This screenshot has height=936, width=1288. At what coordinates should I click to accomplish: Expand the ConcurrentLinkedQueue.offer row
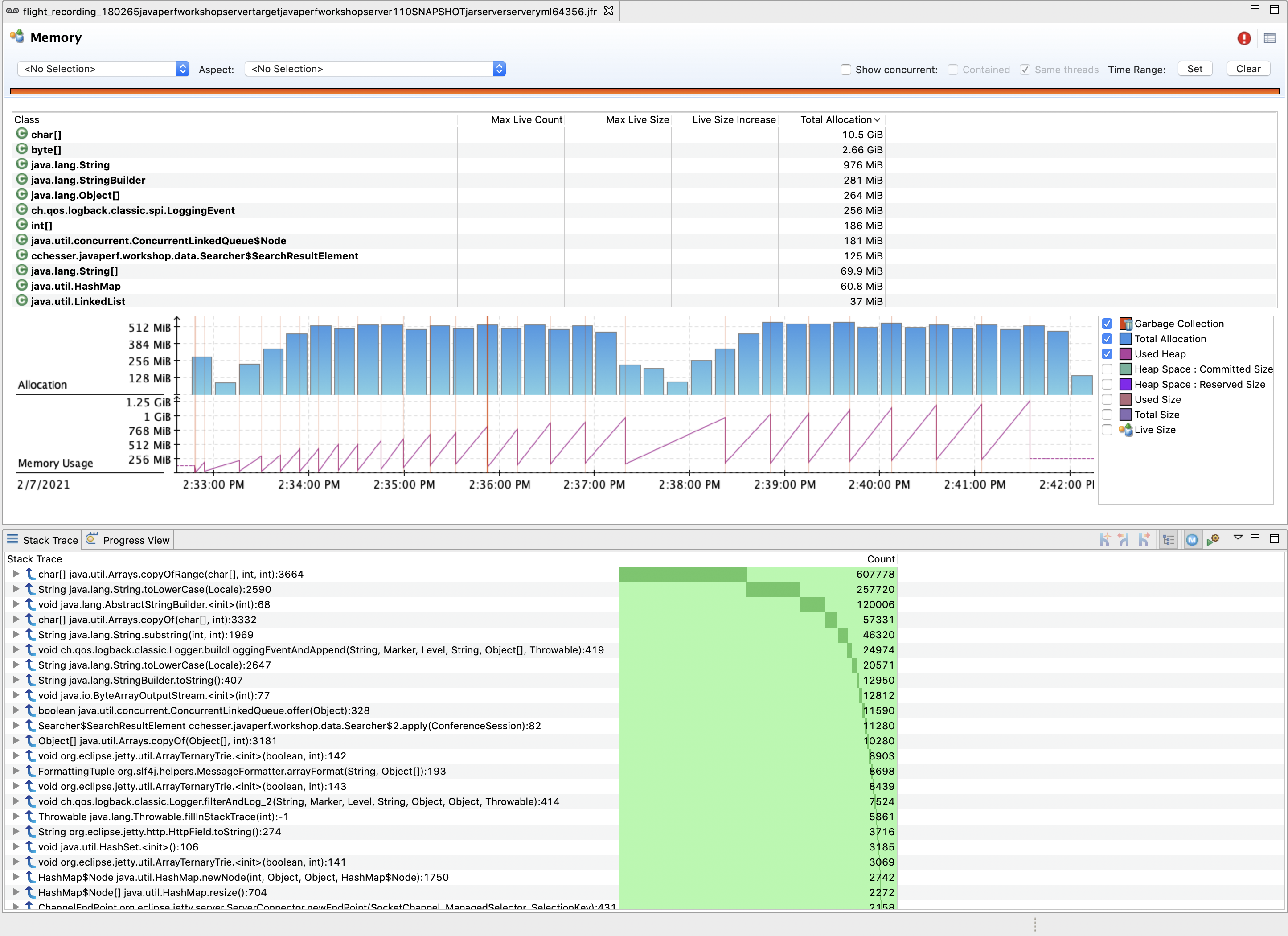(x=16, y=710)
